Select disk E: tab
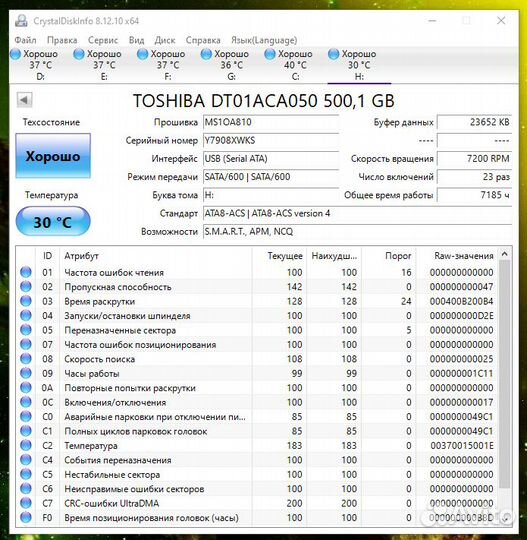The width and height of the screenshot is (527, 540). 104,65
